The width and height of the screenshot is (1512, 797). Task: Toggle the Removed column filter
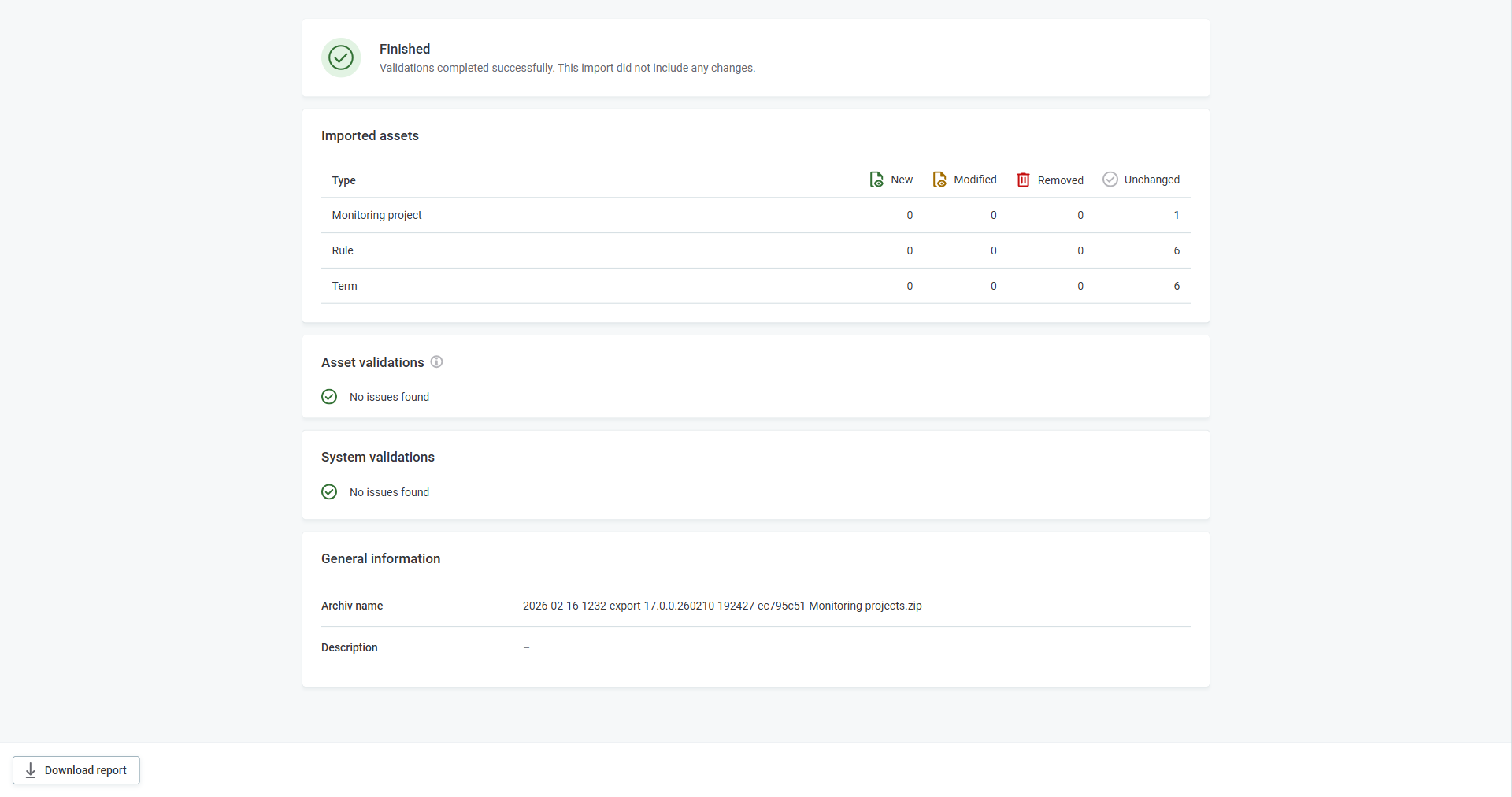click(x=1050, y=180)
